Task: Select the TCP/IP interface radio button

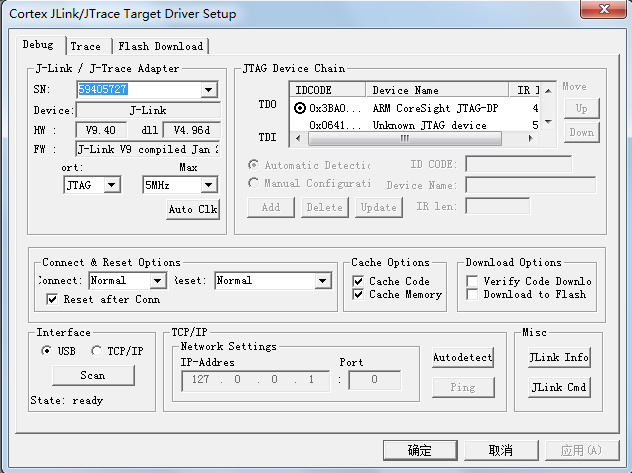Action: (96, 351)
